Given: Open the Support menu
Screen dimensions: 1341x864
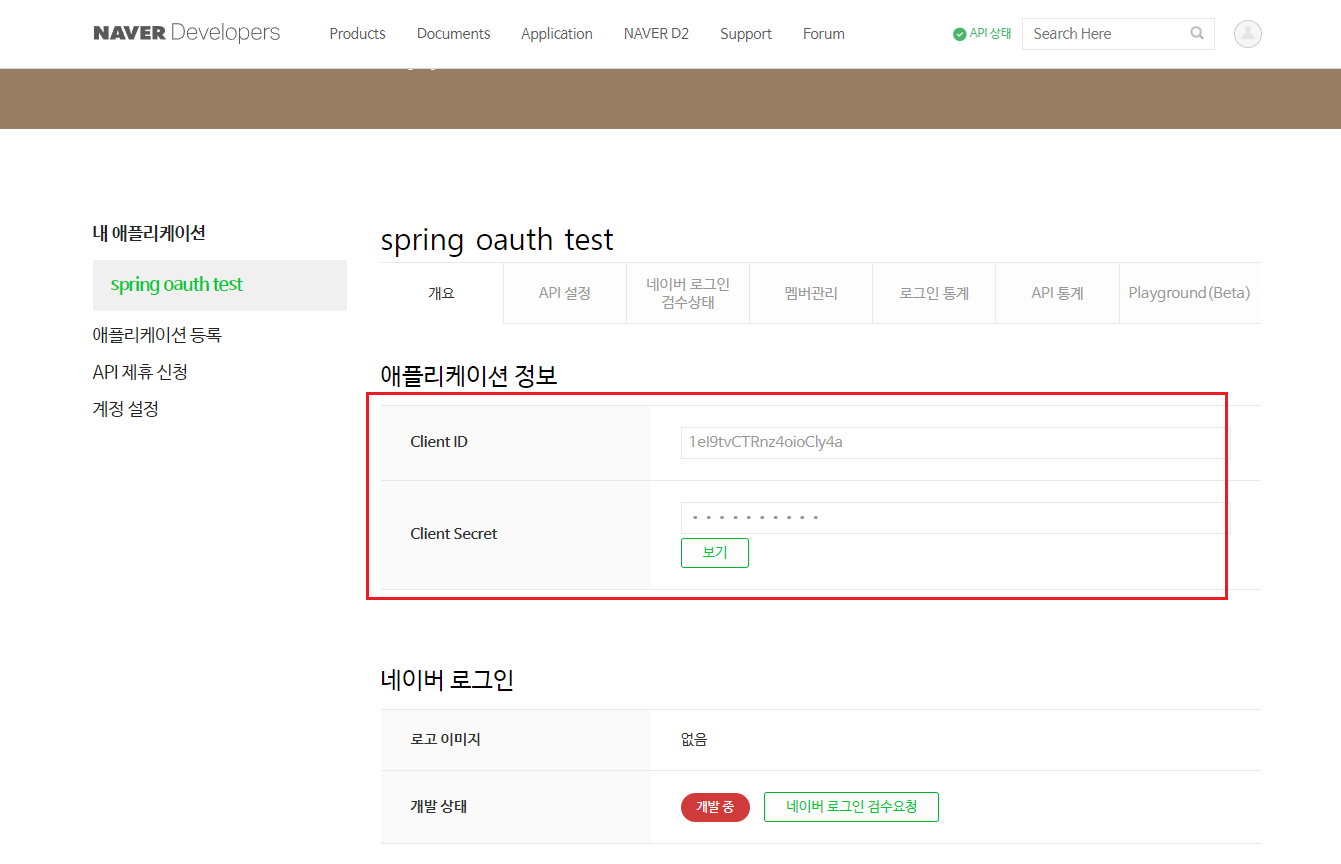Looking at the screenshot, I should (x=746, y=34).
